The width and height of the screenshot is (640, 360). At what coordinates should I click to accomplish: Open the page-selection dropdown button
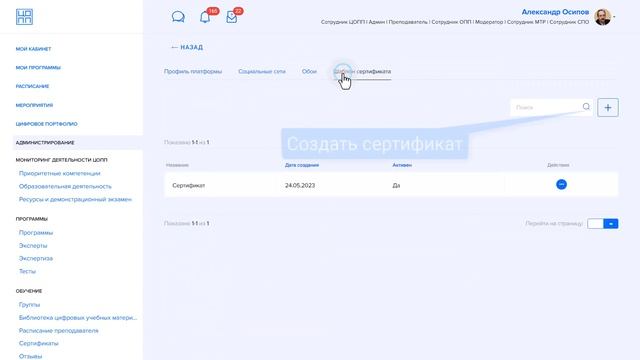pyautogui.click(x=611, y=224)
